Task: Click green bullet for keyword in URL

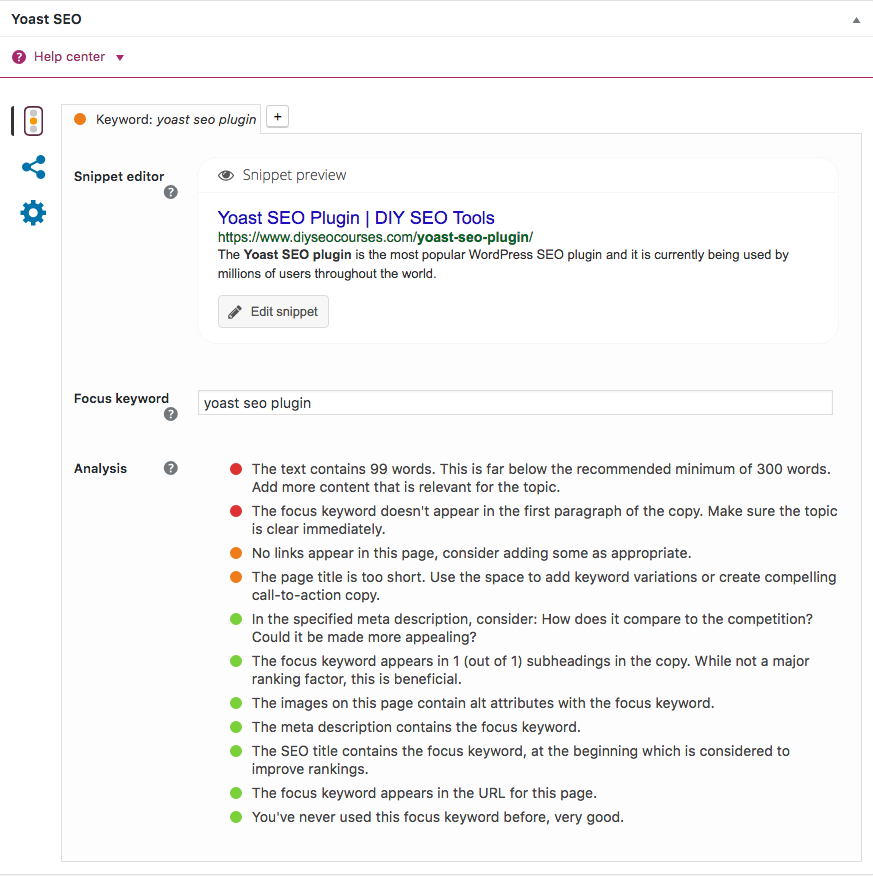Action: pyautogui.click(x=236, y=793)
